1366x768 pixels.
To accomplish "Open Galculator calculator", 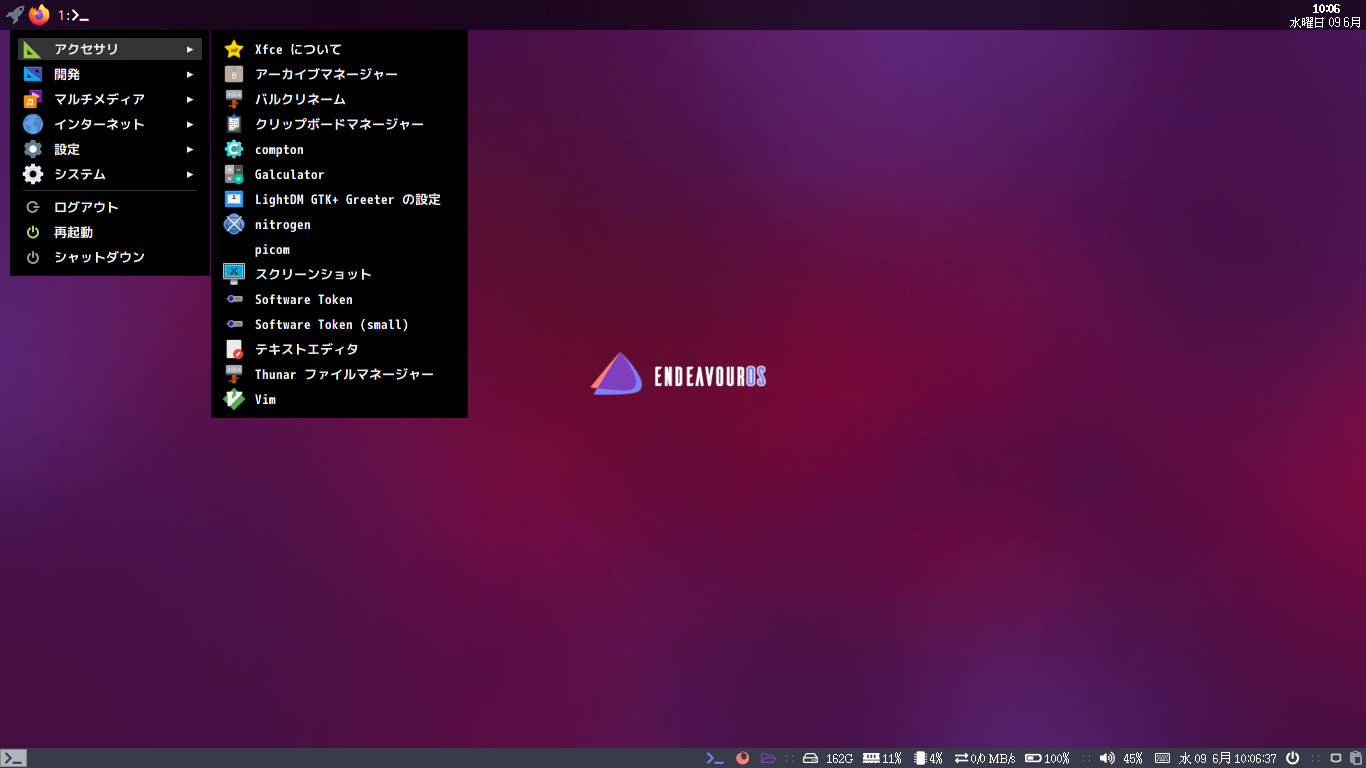I will coord(339,174).
